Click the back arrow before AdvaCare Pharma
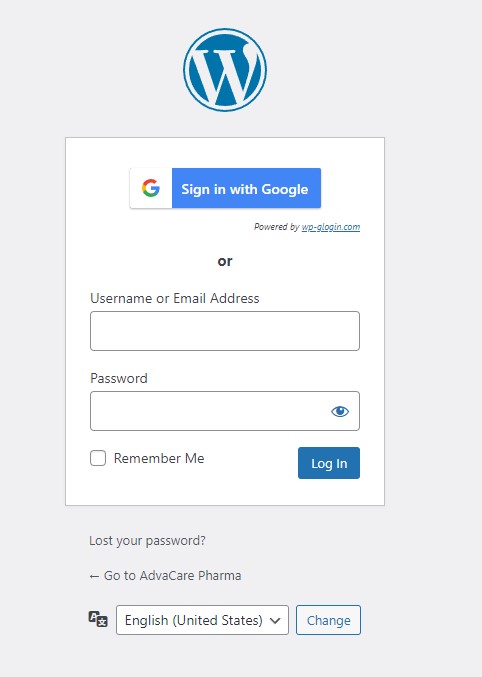 click(x=94, y=576)
